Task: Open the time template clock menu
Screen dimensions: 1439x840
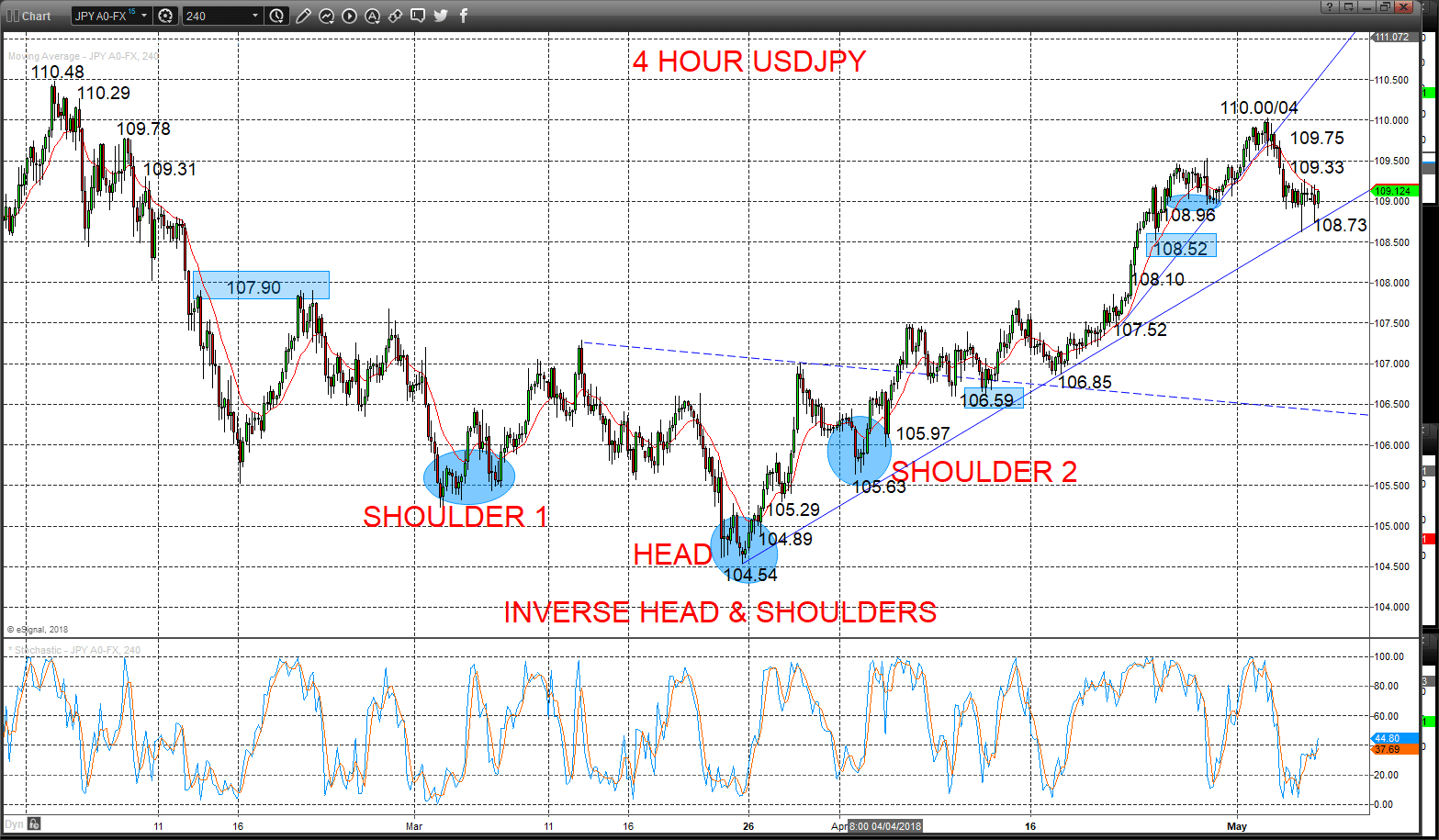Action: point(277,16)
